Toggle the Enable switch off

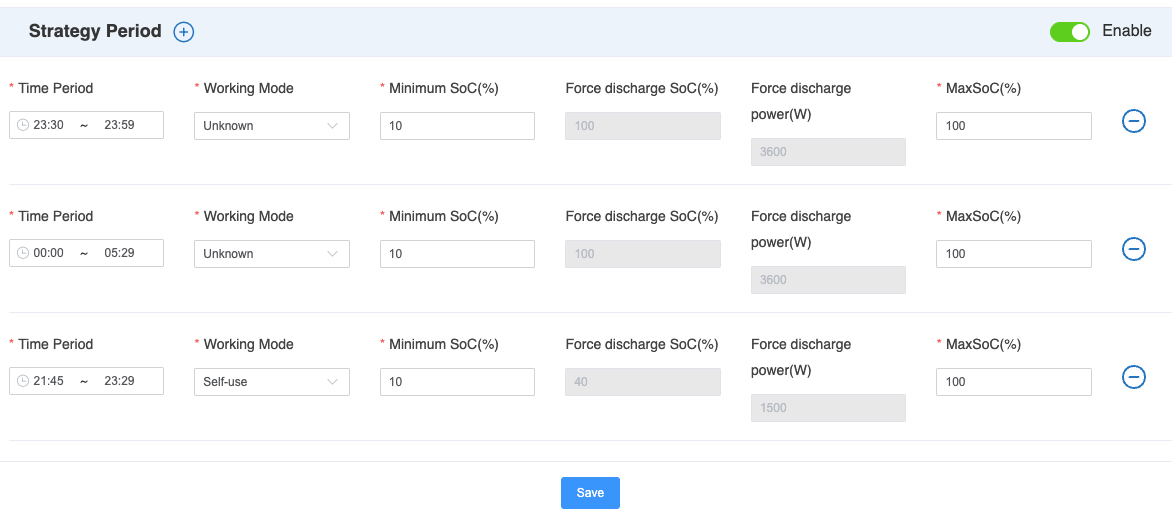[x=1069, y=32]
